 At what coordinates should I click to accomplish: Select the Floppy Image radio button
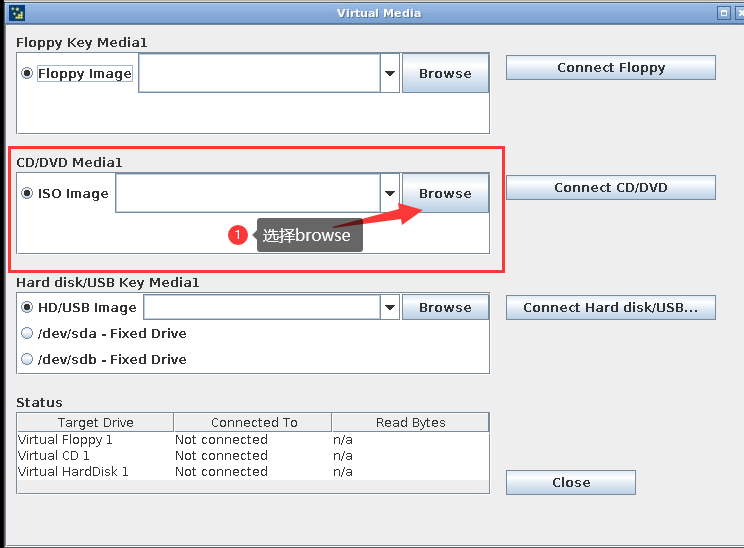pyautogui.click(x=27, y=73)
